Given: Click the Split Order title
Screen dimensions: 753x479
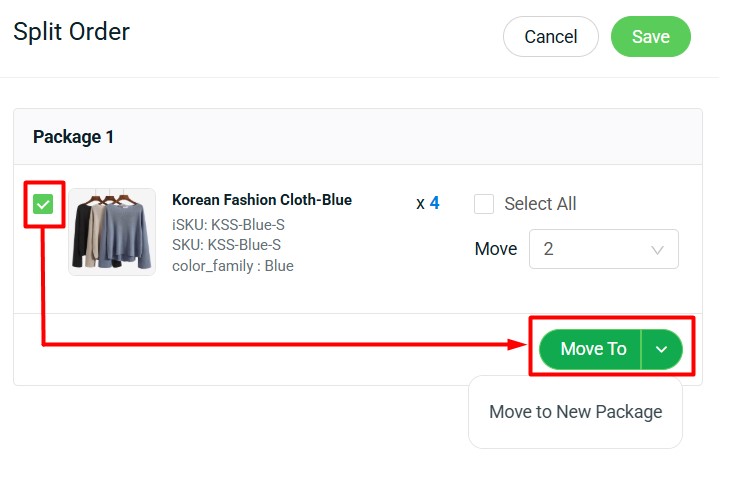Looking at the screenshot, I should pos(71,32).
